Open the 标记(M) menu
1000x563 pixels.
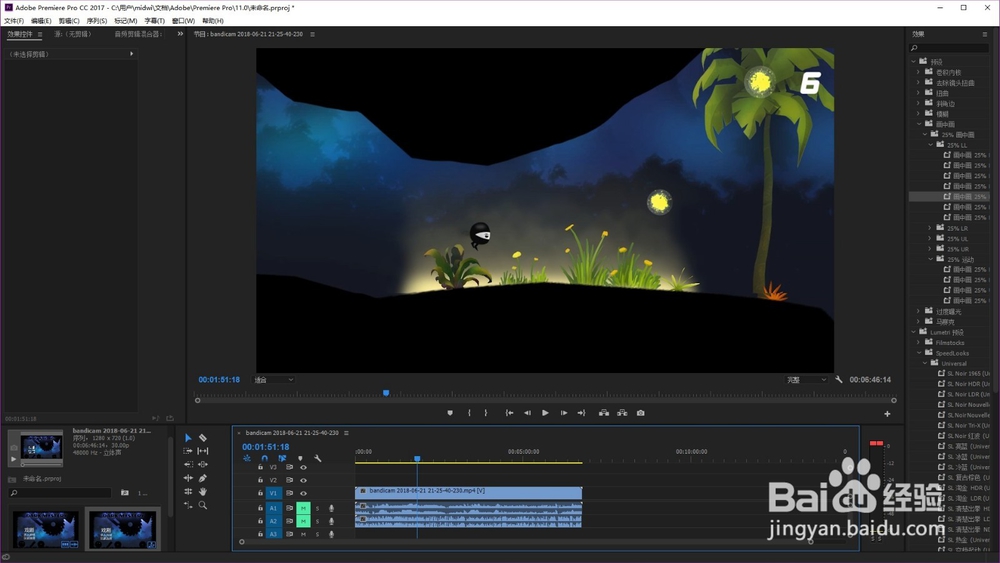pyautogui.click(x=125, y=21)
